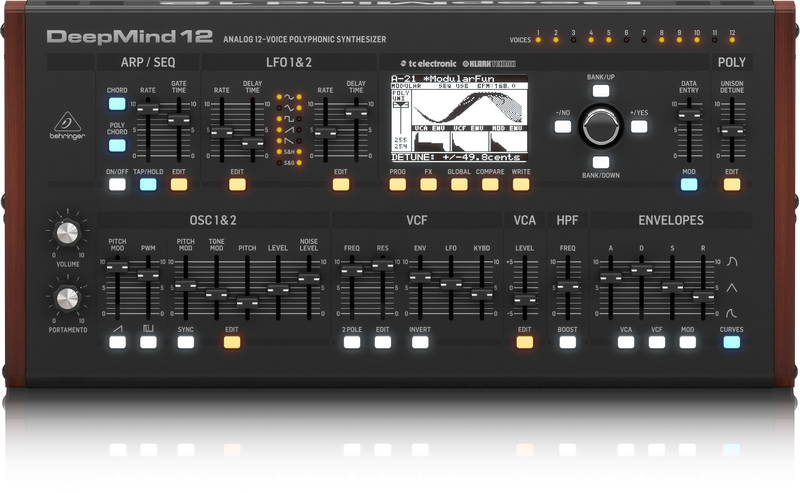This screenshot has width=800, height=493.
Task: Click the envelope Release (R) slider
Action: tap(703, 297)
